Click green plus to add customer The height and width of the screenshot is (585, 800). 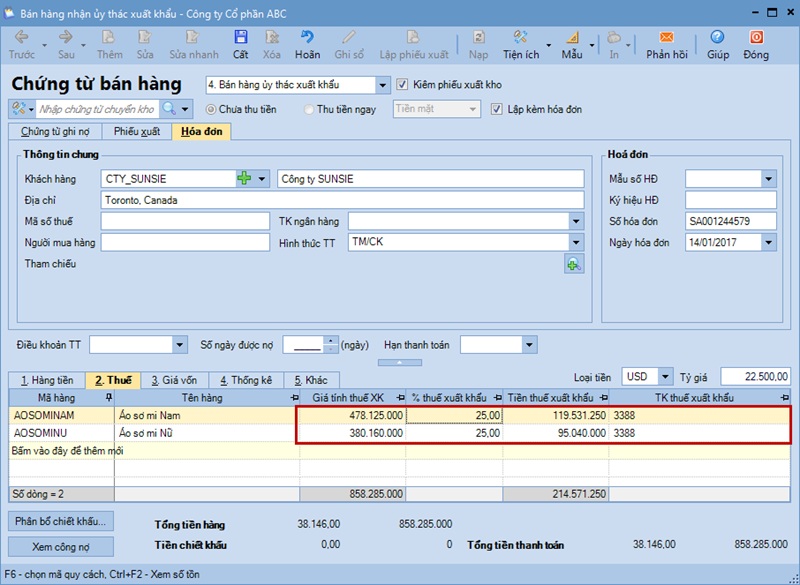pos(245,179)
